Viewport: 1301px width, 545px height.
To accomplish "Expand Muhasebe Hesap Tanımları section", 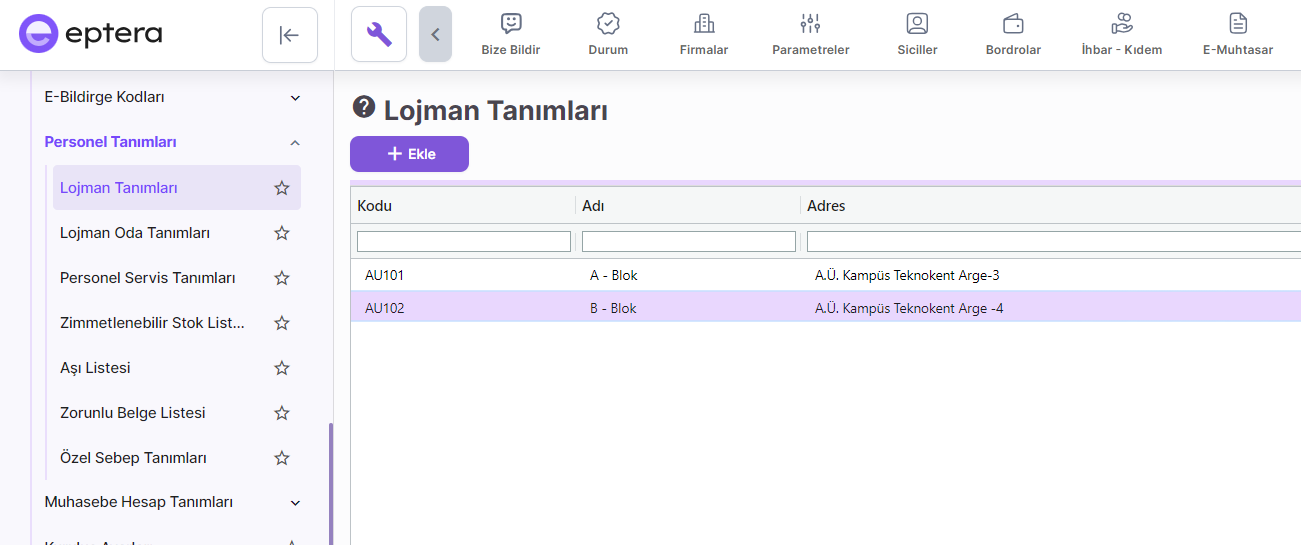I will (295, 502).
